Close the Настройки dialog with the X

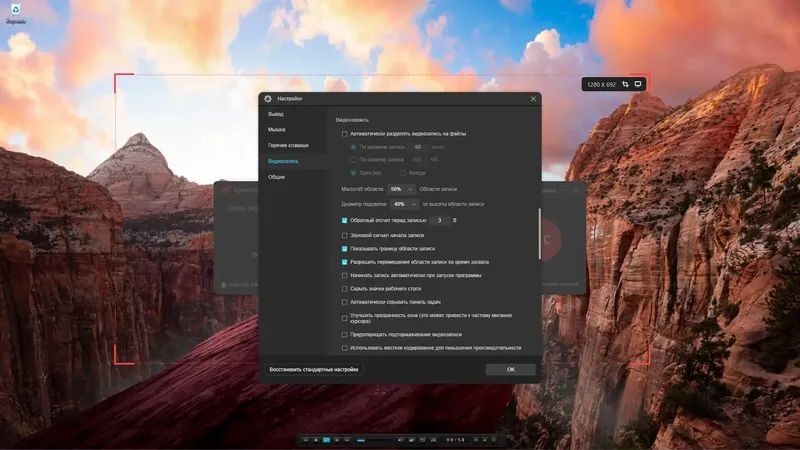(533, 98)
